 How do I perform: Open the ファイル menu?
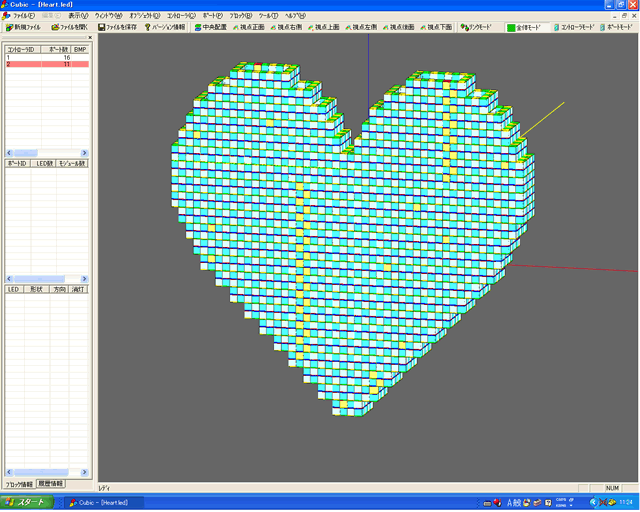coord(24,16)
